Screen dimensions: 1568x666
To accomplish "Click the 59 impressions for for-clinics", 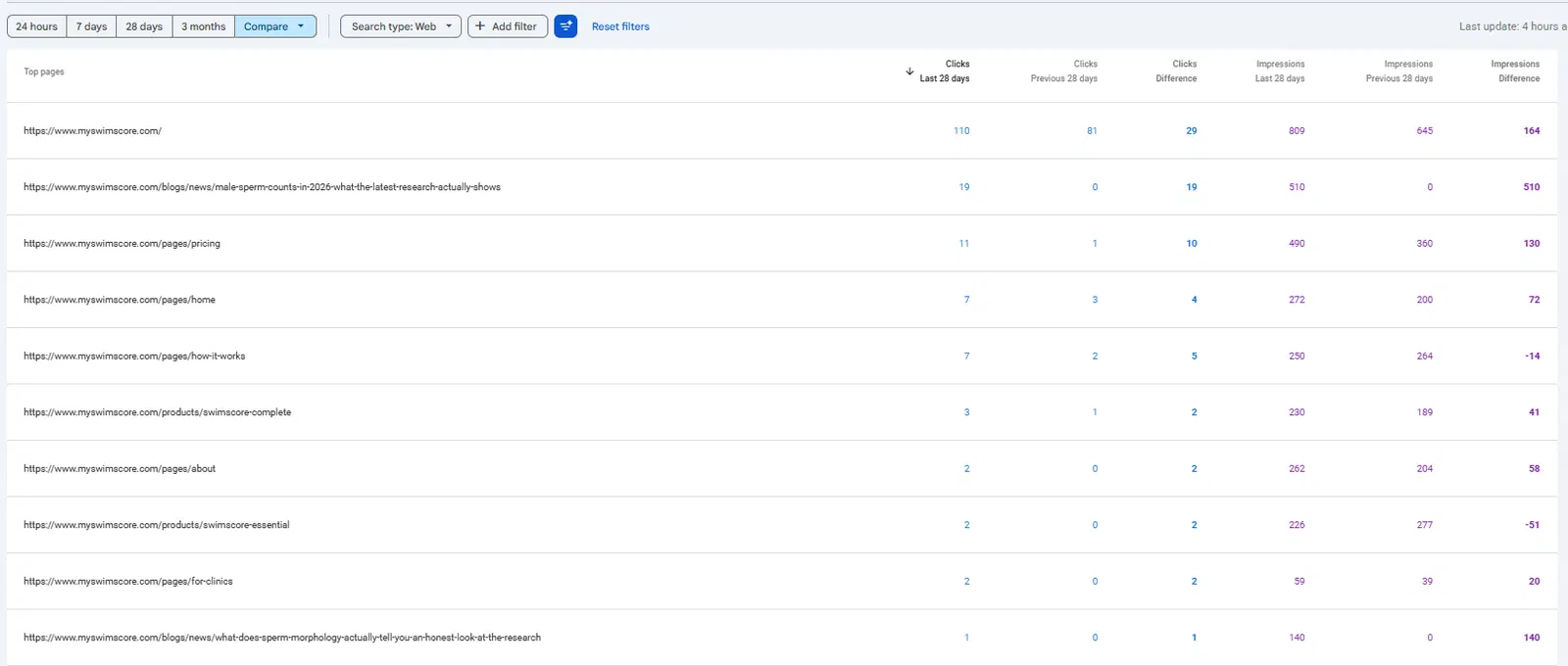I will pyautogui.click(x=1299, y=581).
